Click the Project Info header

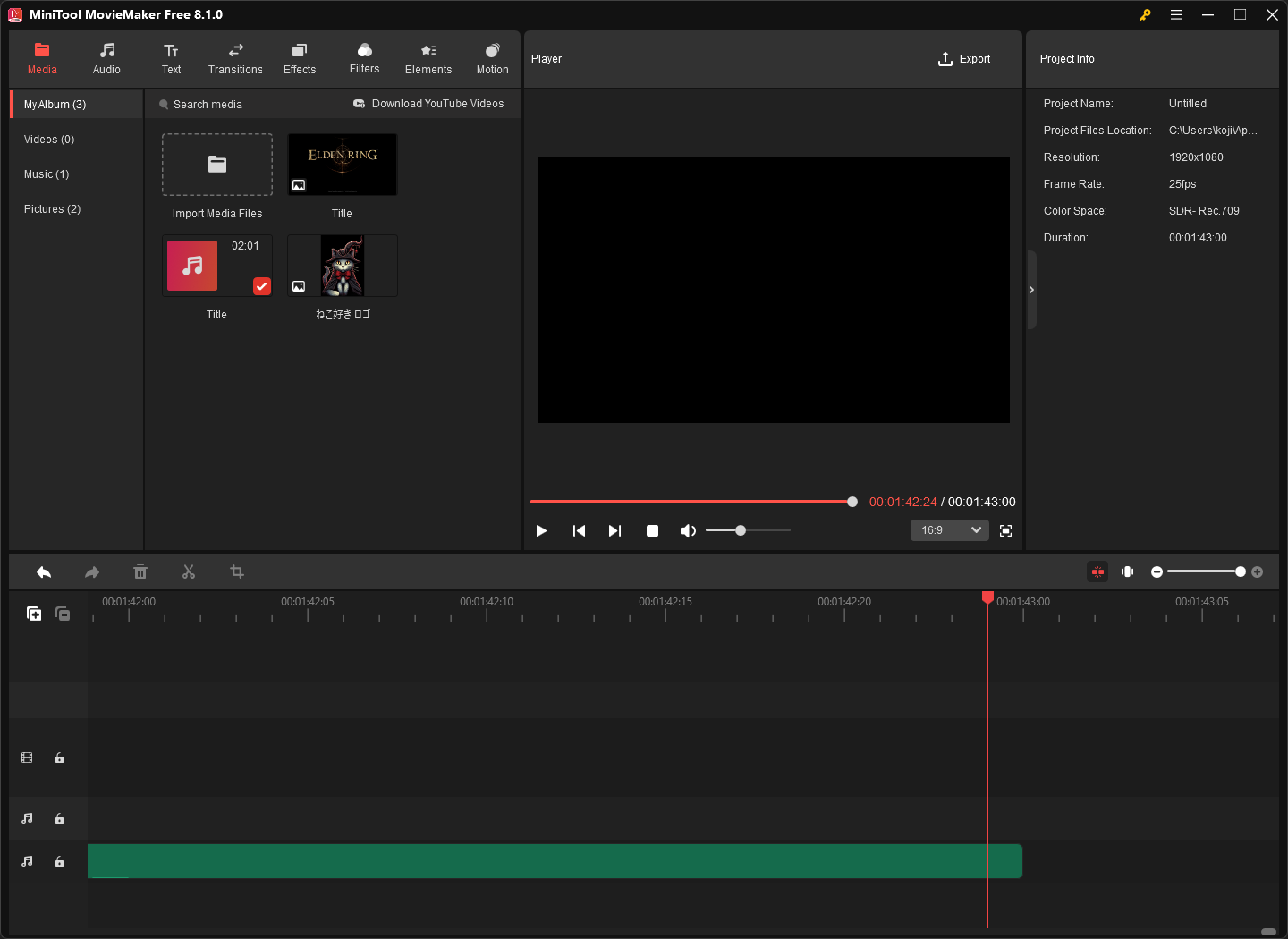(x=1067, y=59)
